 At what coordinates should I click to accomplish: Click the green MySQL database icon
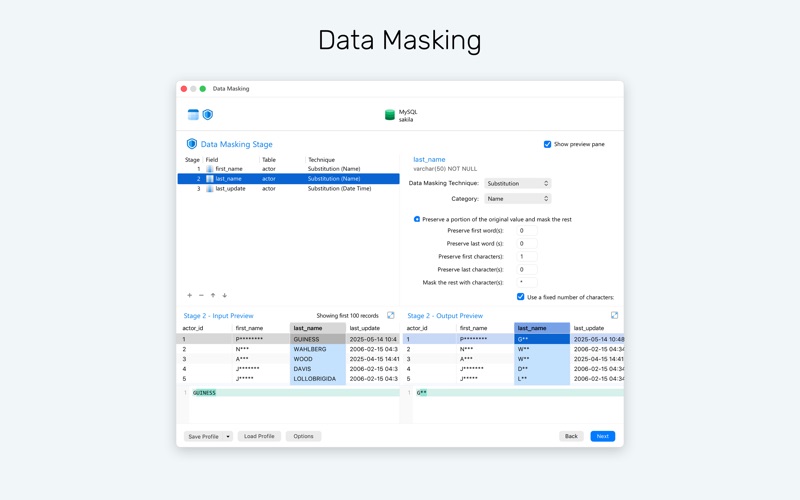point(390,115)
